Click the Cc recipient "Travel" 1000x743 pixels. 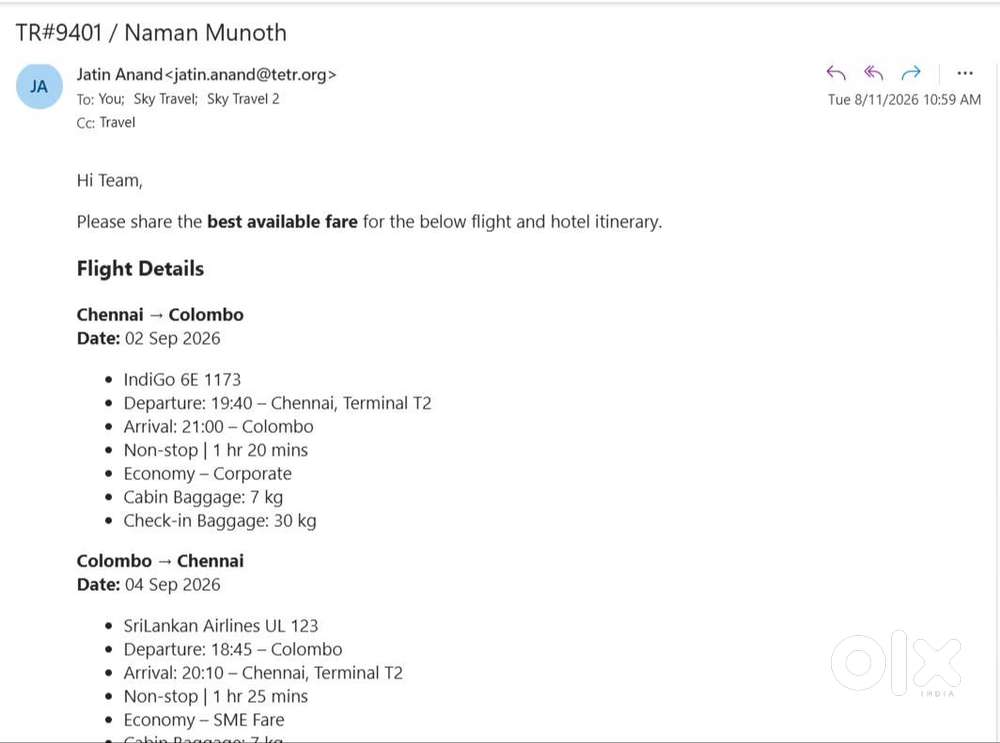117,122
